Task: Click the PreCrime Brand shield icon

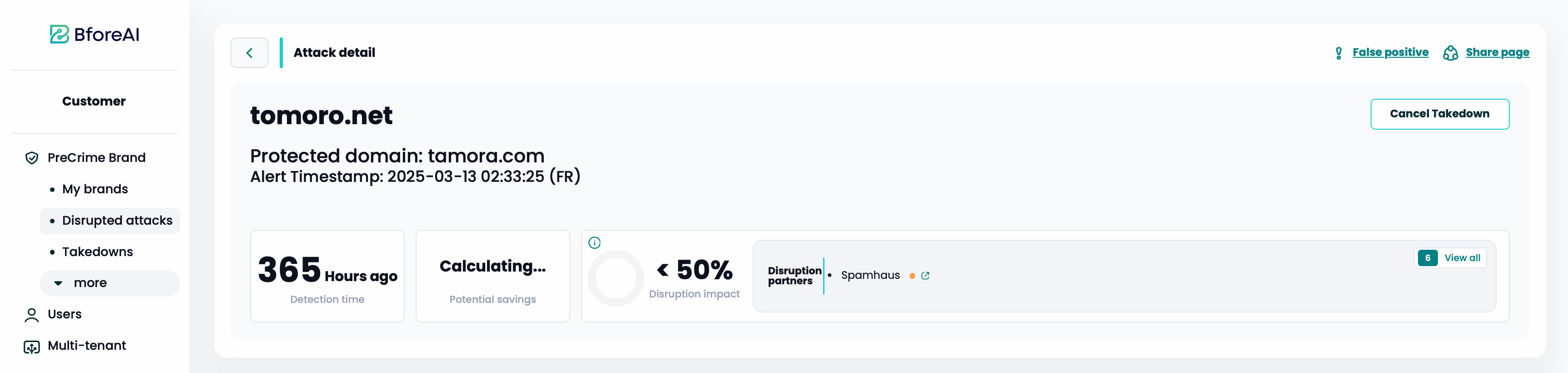Action: click(x=32, y=158)
